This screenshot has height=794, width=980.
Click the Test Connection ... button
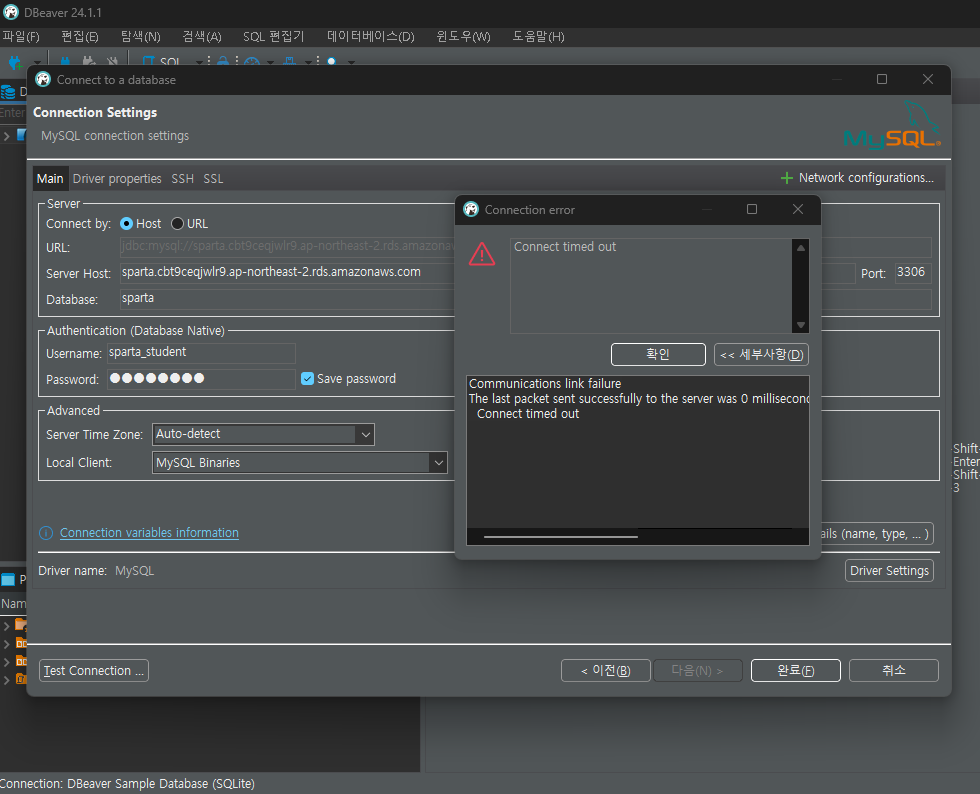[x=94, y=671]
